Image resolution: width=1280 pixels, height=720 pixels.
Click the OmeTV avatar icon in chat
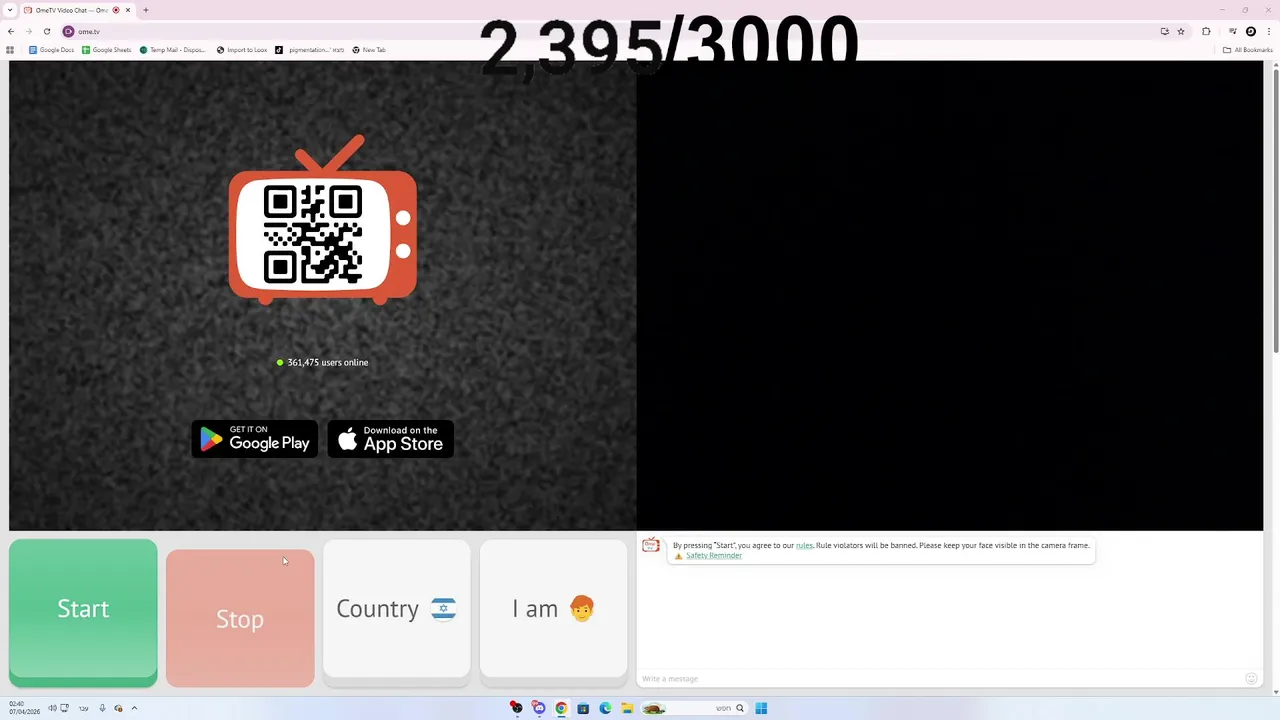[x=651, y=545]
